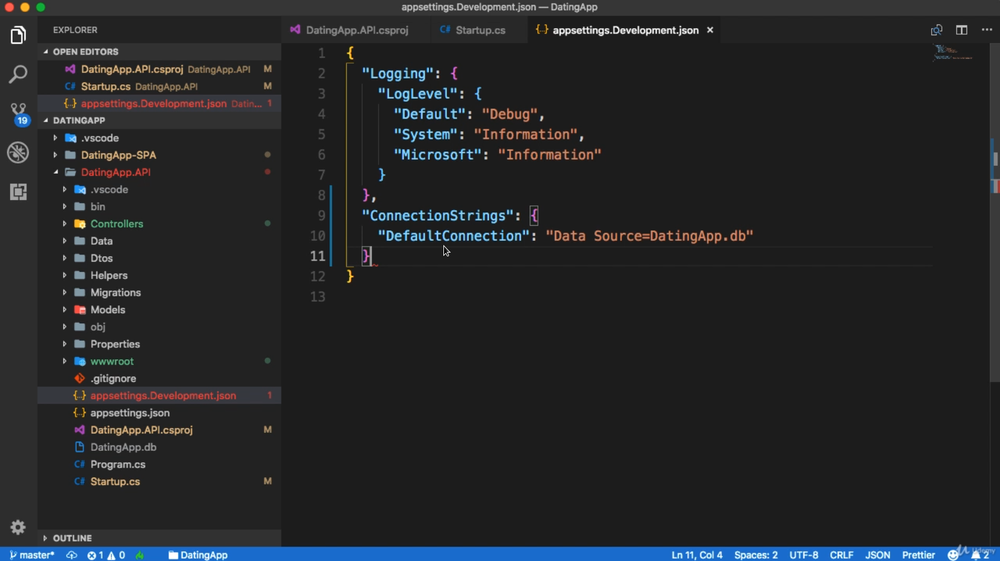
Task: Synchronize changes cloud icon in status bar
Action: pyautogui.click(x=71, y=555)
